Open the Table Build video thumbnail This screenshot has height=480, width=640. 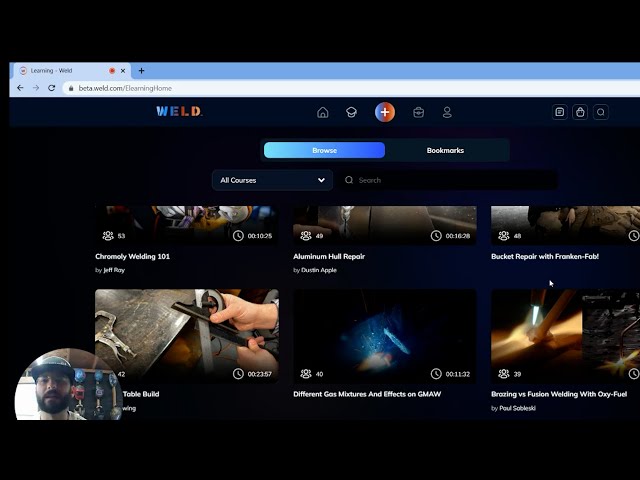187,336
